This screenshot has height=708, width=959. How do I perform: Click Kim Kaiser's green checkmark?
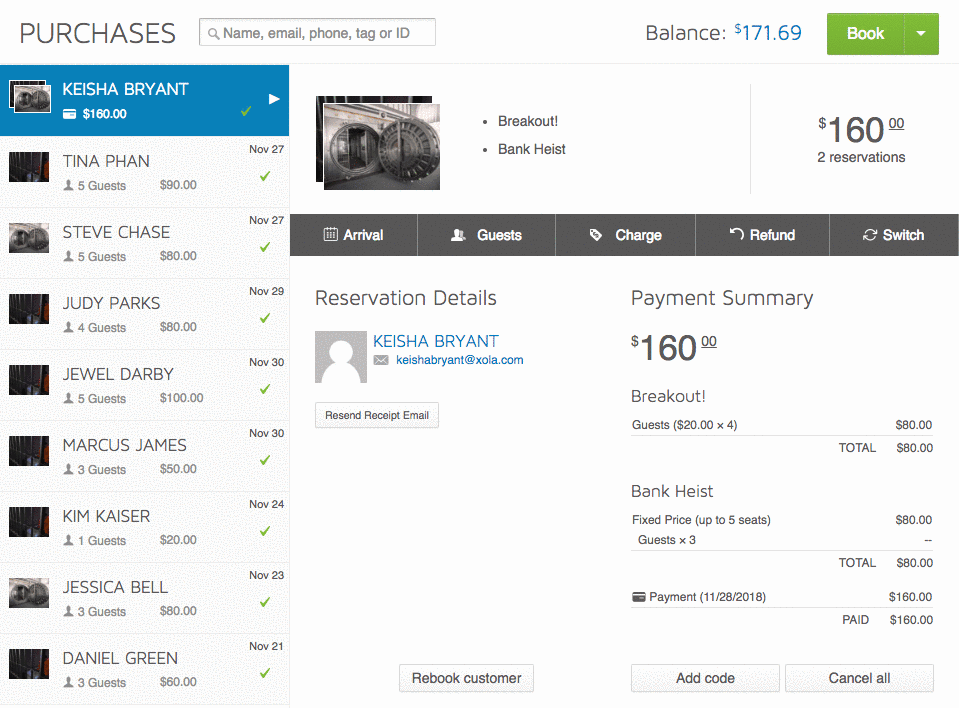[265, 531]
